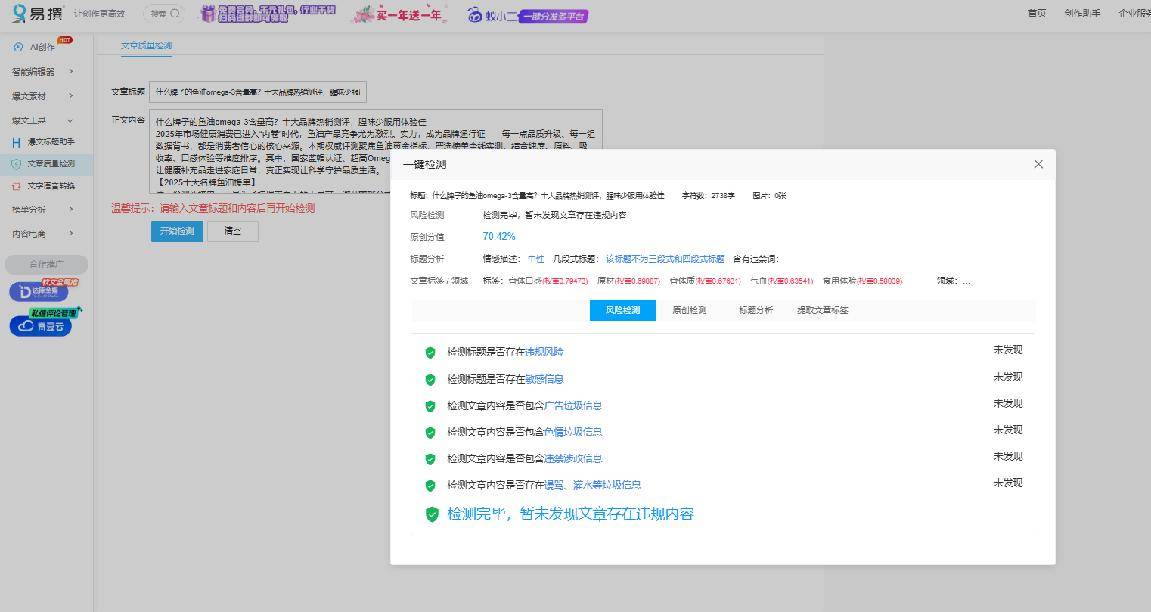Click the 开始检测 button

[x=177, y=231]
